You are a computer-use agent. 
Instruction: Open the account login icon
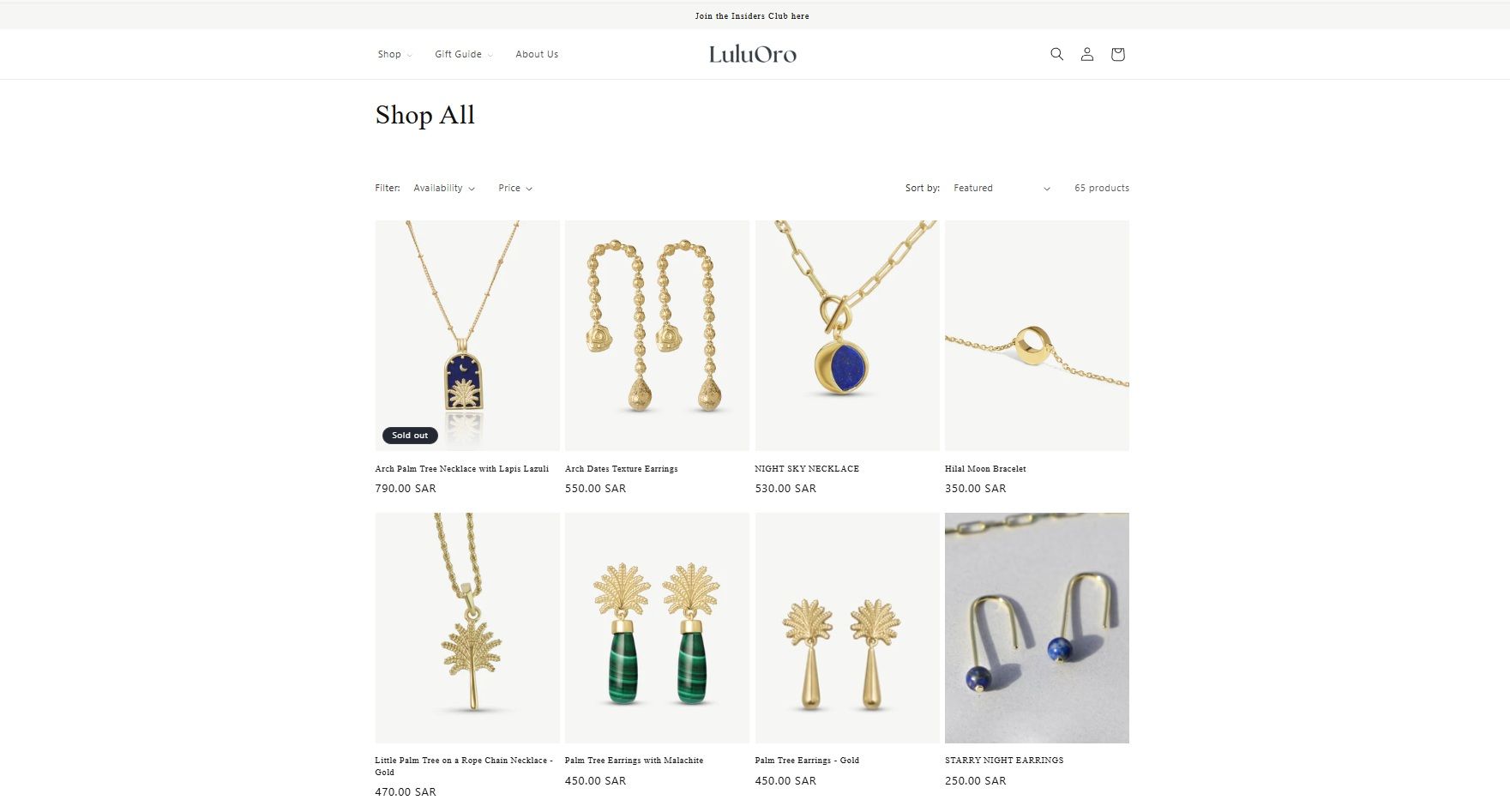[x=1086, y=54]
